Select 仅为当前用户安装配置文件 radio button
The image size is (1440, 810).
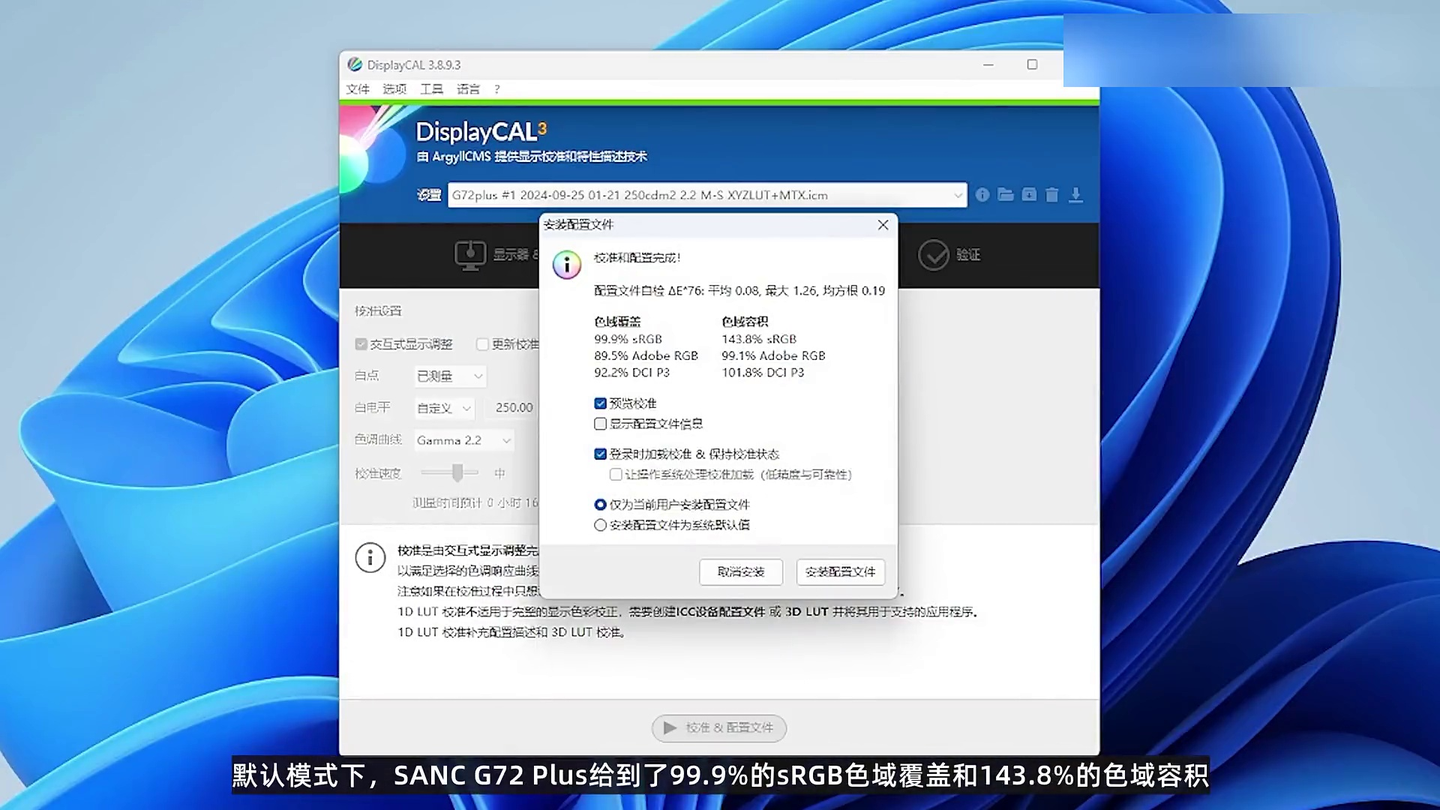[600, 505]
